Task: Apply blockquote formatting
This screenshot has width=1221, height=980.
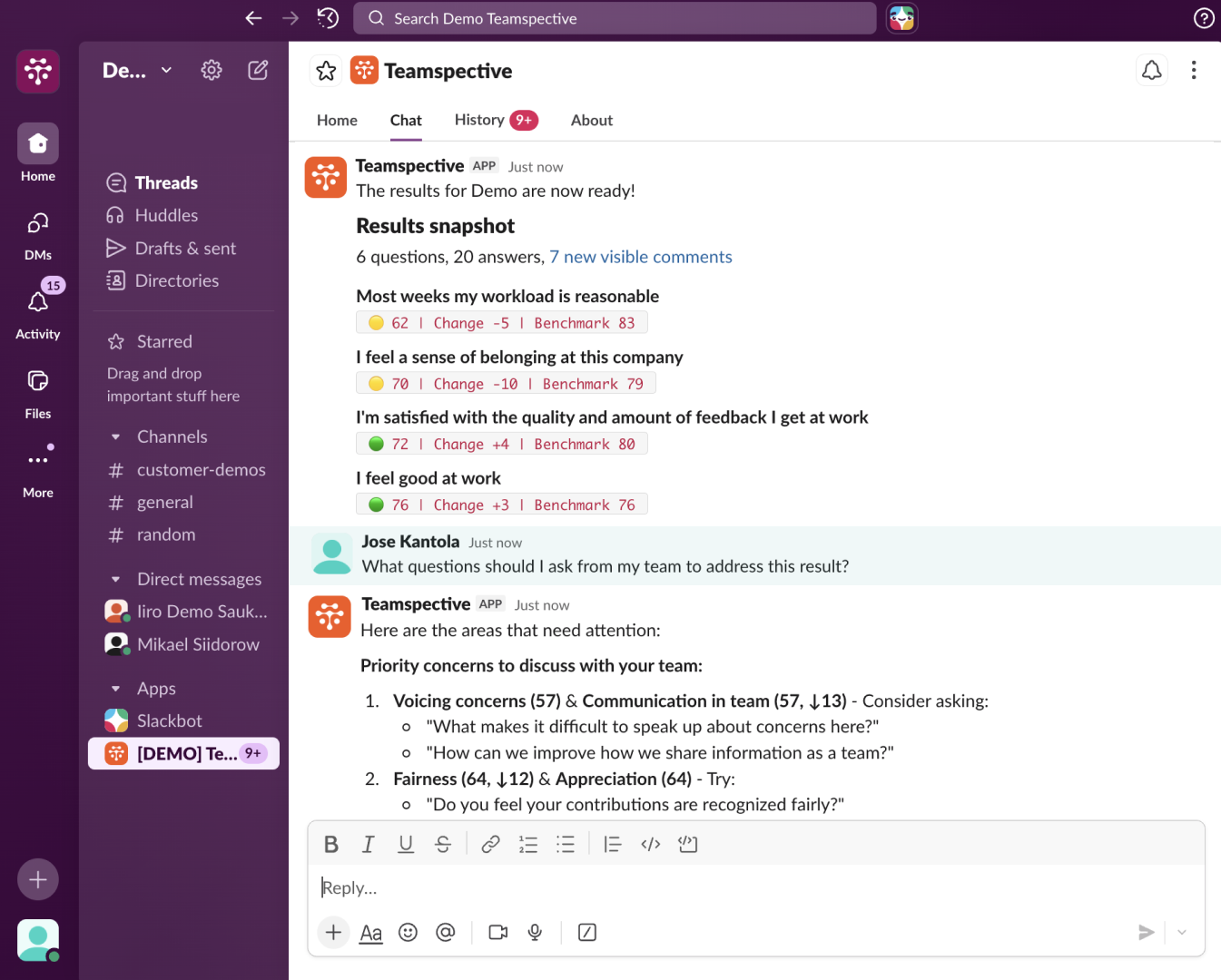Action: (613, 845)
